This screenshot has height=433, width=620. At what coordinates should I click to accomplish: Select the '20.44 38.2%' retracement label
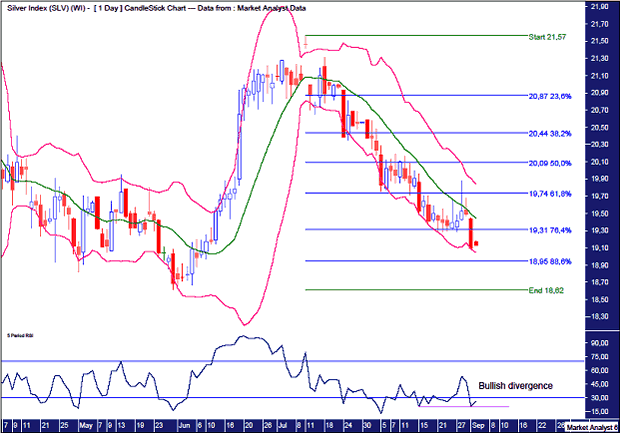tap(550, 134)
